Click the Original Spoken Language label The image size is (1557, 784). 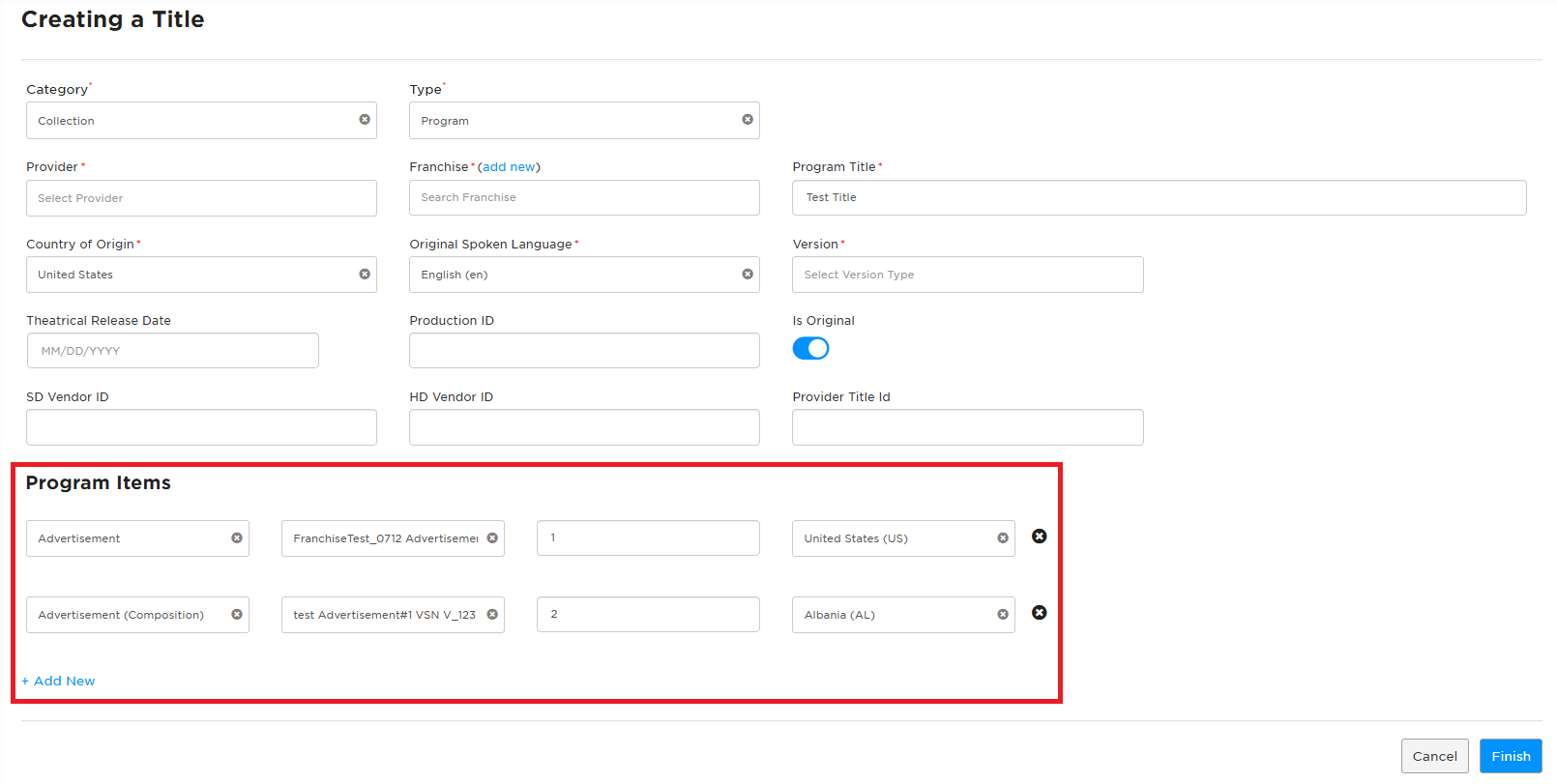pyautogui.click(x=490, y=245)
